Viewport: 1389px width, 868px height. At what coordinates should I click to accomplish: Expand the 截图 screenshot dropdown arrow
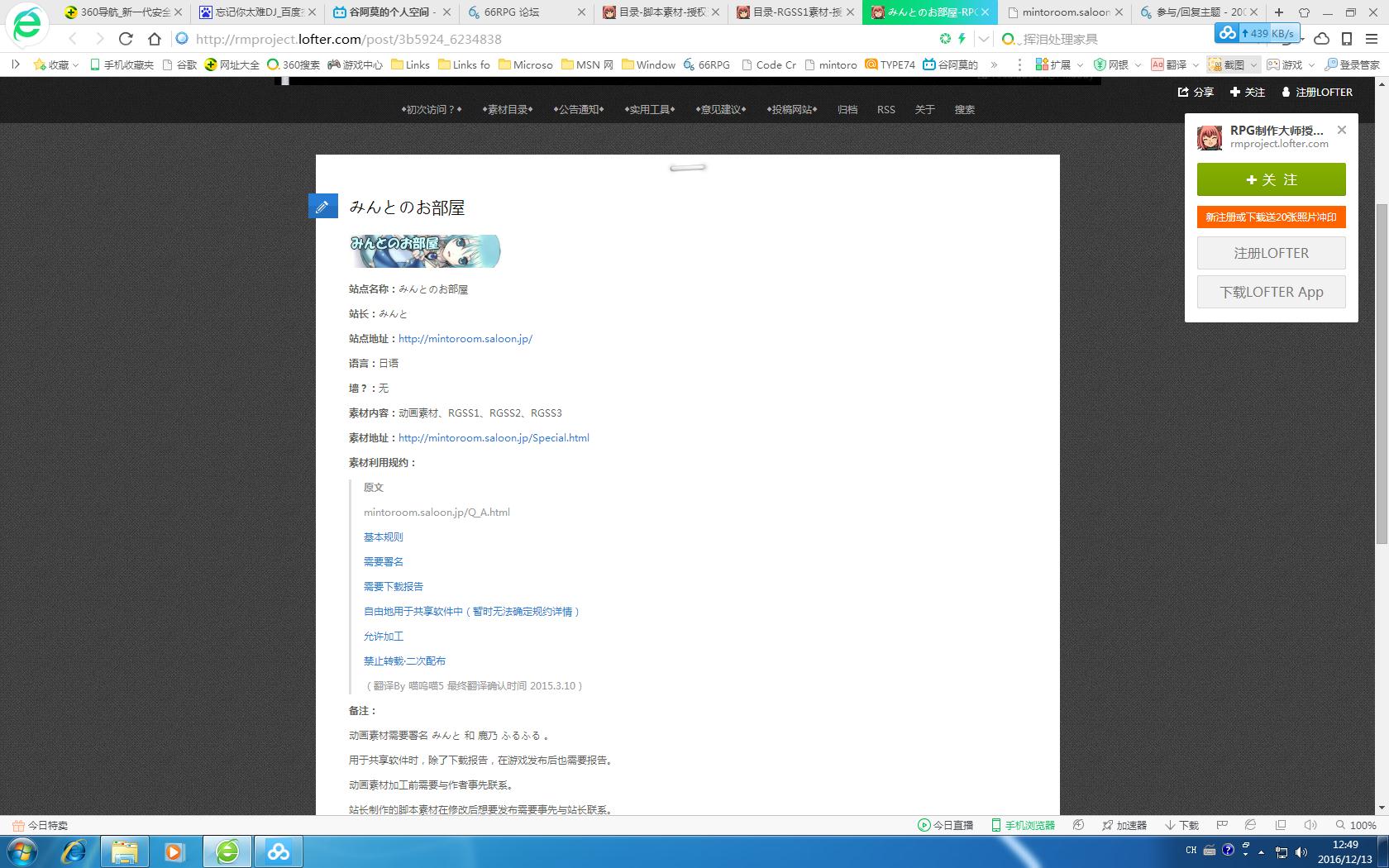coord(1253,64)
